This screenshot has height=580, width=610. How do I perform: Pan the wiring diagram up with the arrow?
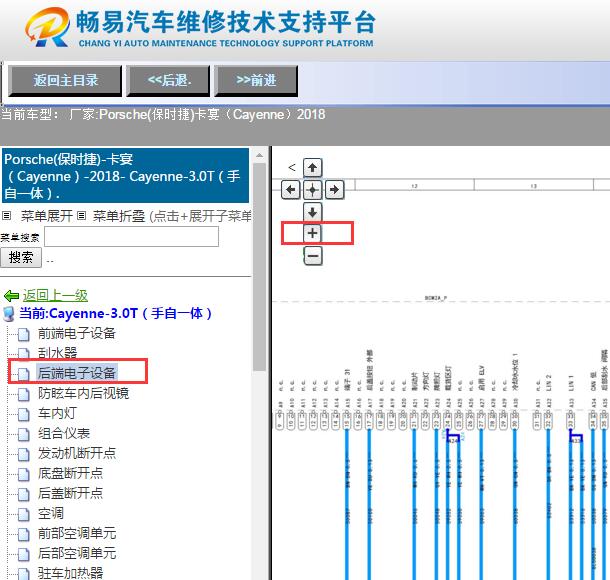(312, 168)
